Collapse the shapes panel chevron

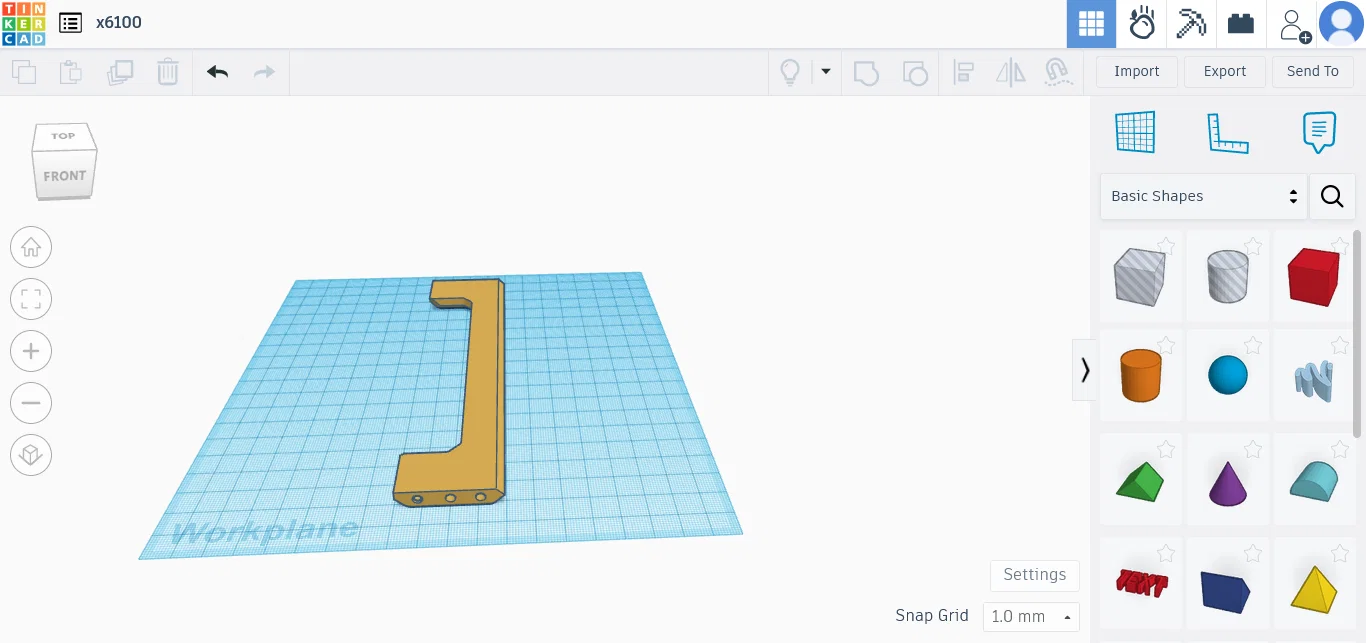[1085, 370]
